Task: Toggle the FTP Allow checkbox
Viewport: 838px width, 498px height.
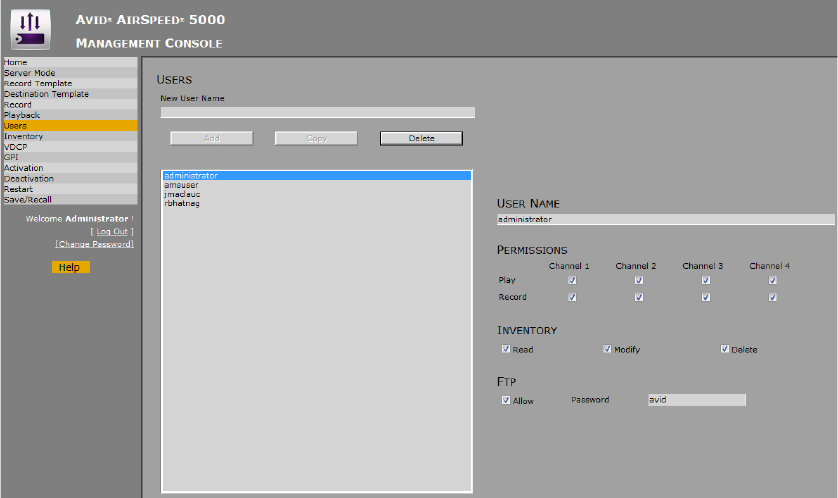Action: tap(506, 400)
